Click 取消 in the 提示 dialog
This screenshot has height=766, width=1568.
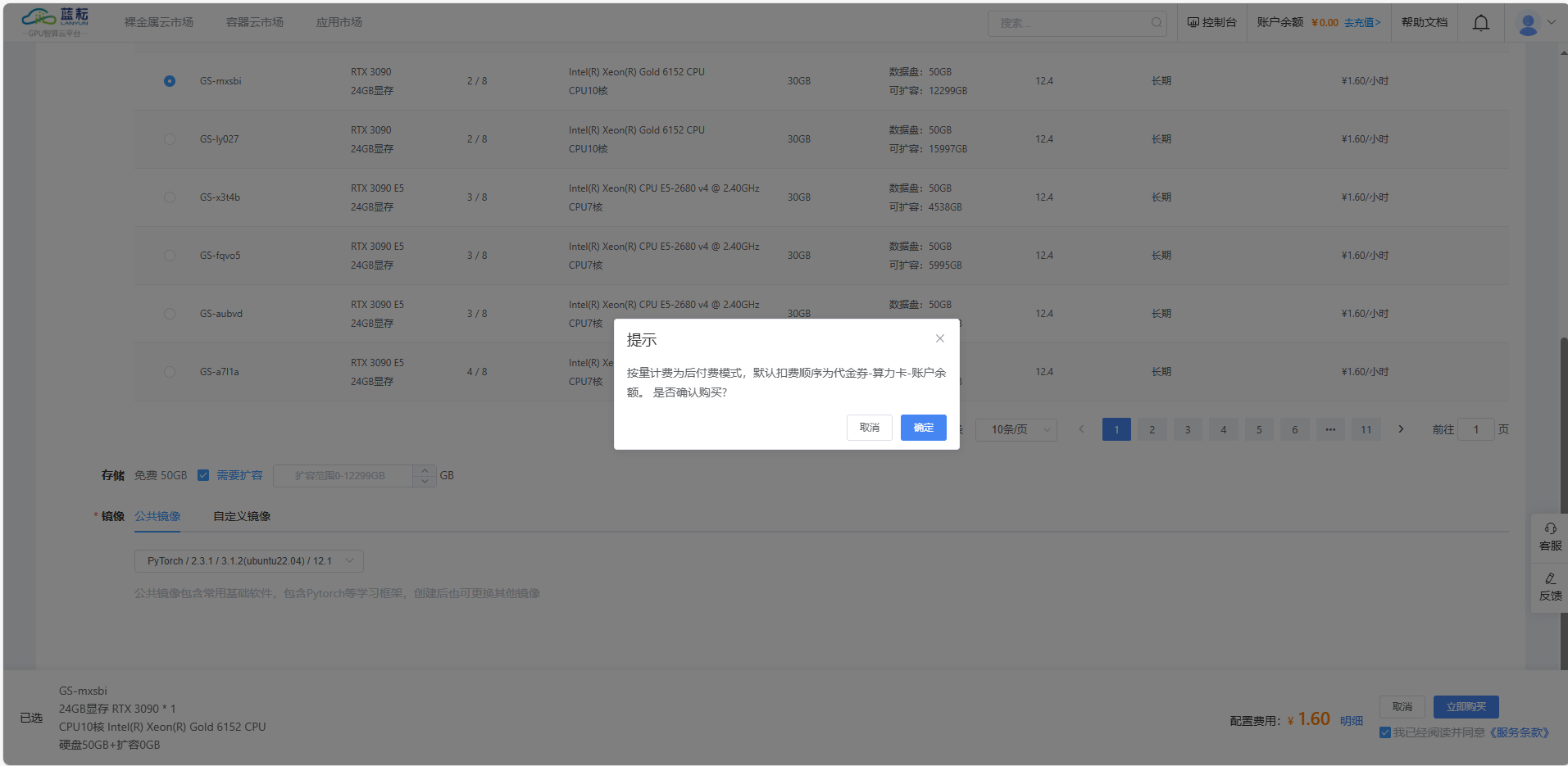(870, 428)
